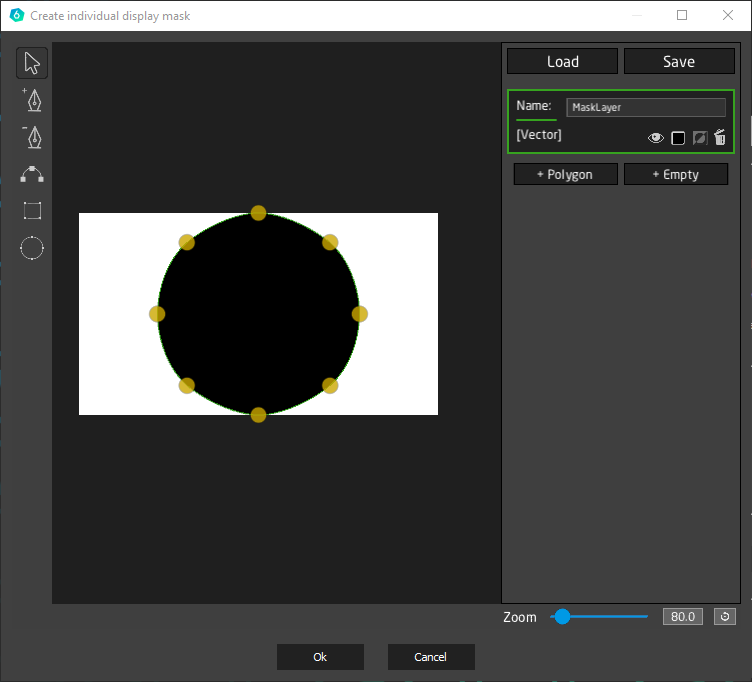
Task: Confirm with the Ok button
Action: (x=320, y=657)
